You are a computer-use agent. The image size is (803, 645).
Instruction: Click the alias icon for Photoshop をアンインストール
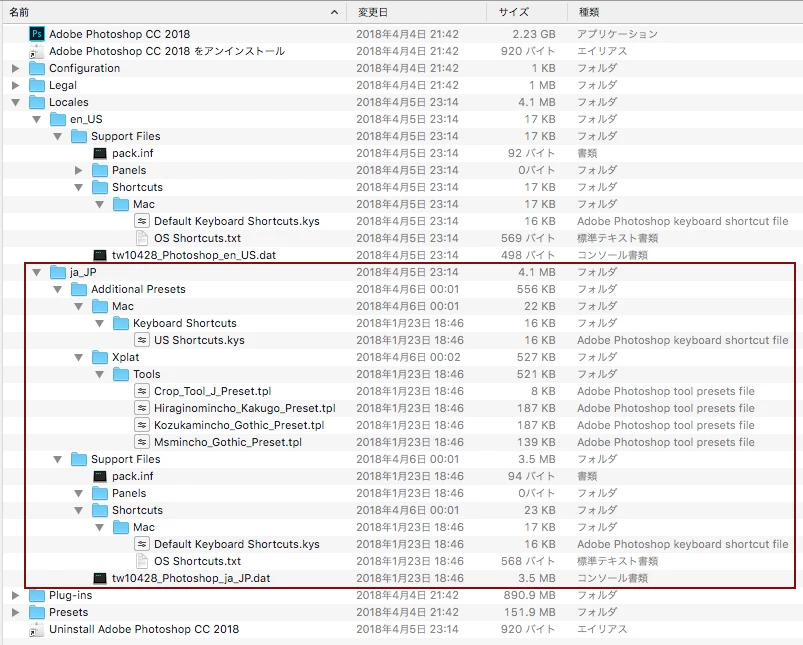(37, 51)
